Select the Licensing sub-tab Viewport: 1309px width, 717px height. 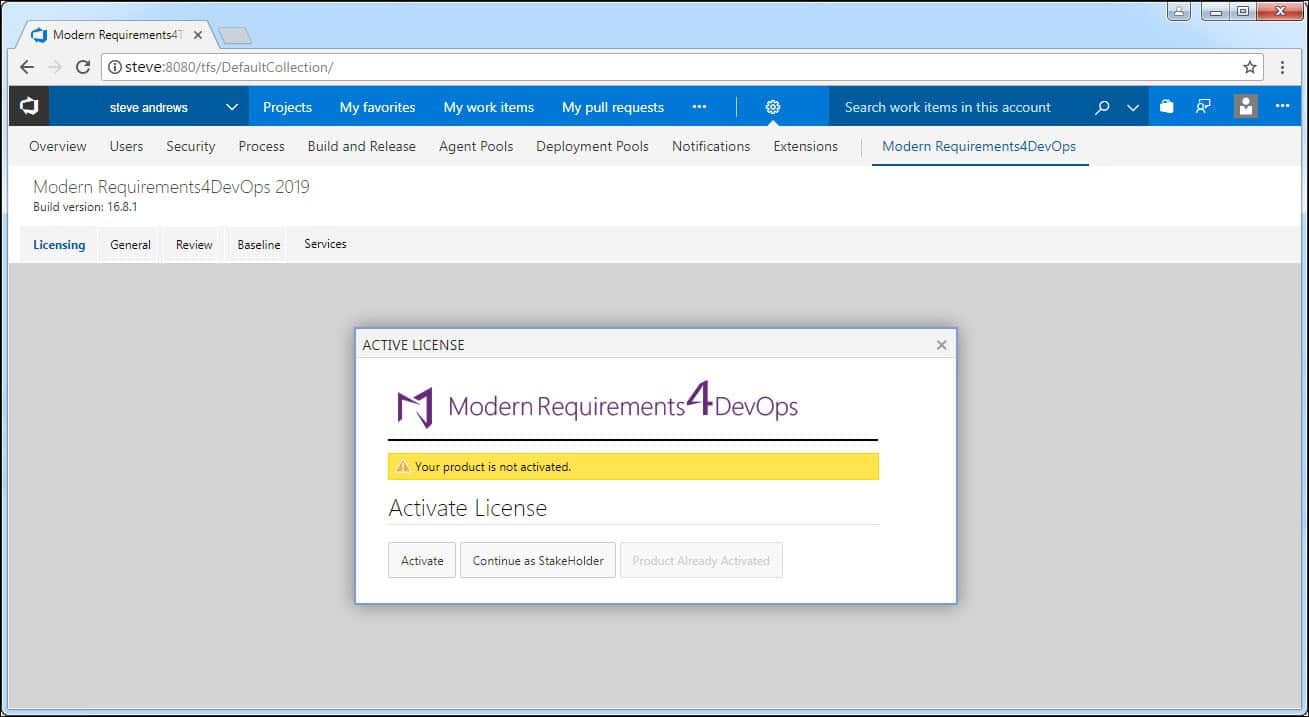59,244
